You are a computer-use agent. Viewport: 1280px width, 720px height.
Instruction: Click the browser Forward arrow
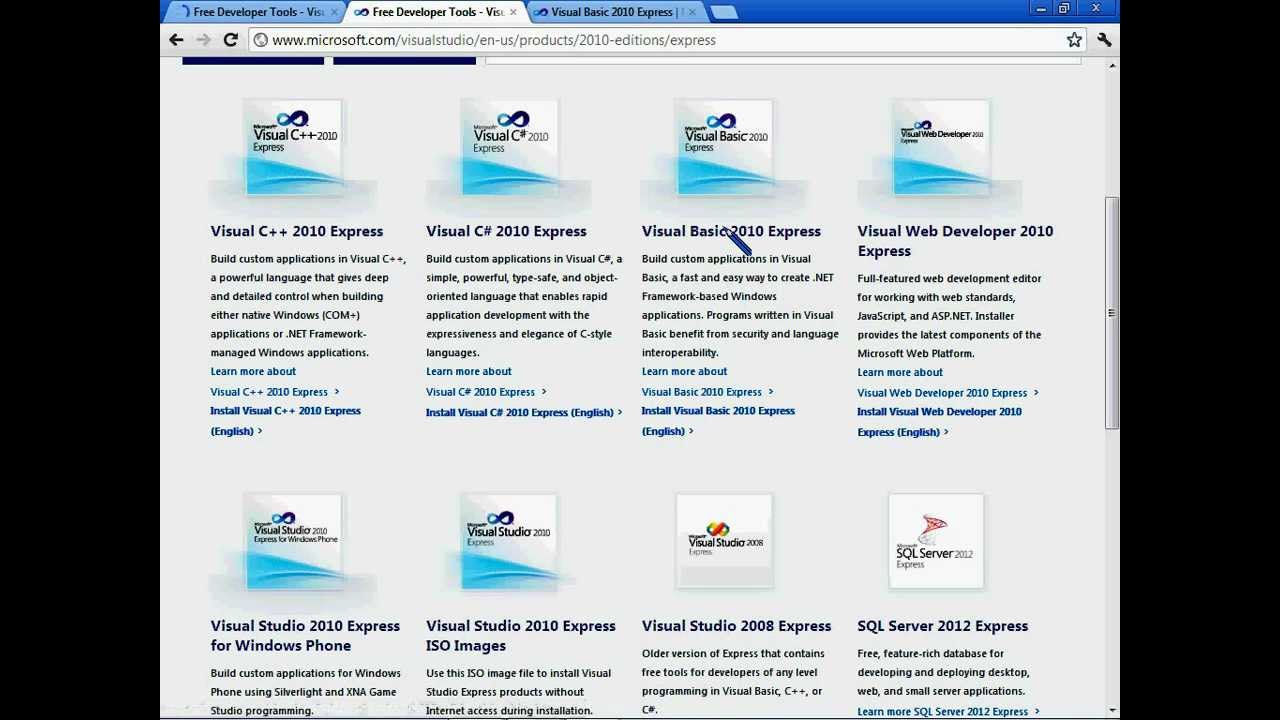[x=203, y=40]
